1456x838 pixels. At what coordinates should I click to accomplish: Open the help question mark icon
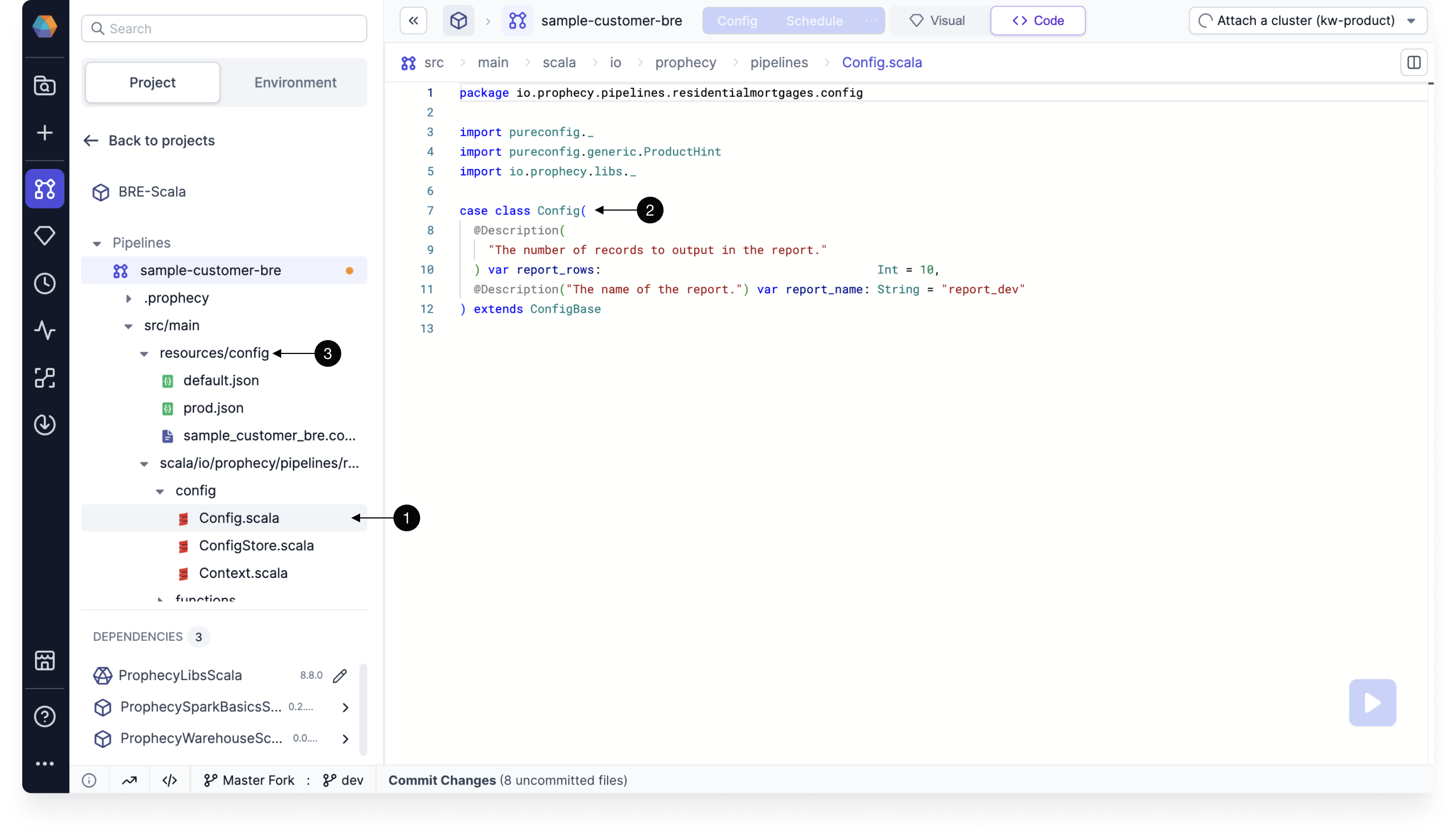tap(45, 716)
